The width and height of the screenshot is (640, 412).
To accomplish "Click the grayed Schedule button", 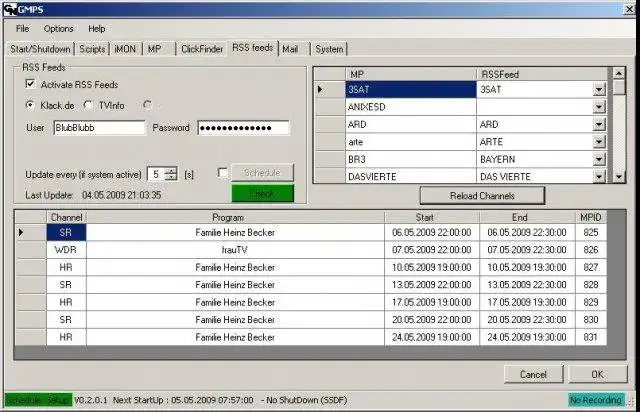I will click(x=262, y=173).
